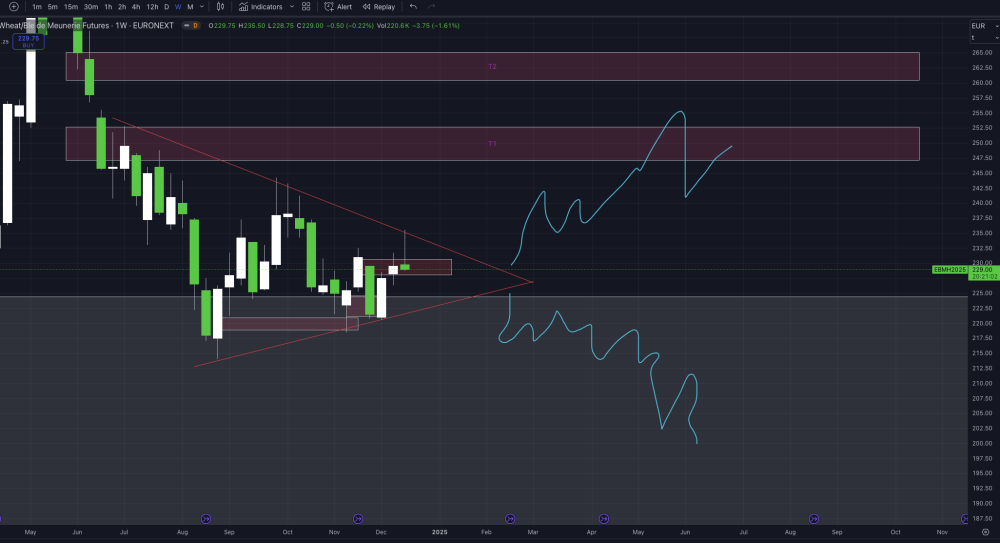Open the EUR currency dropdown

coord(984,26)
